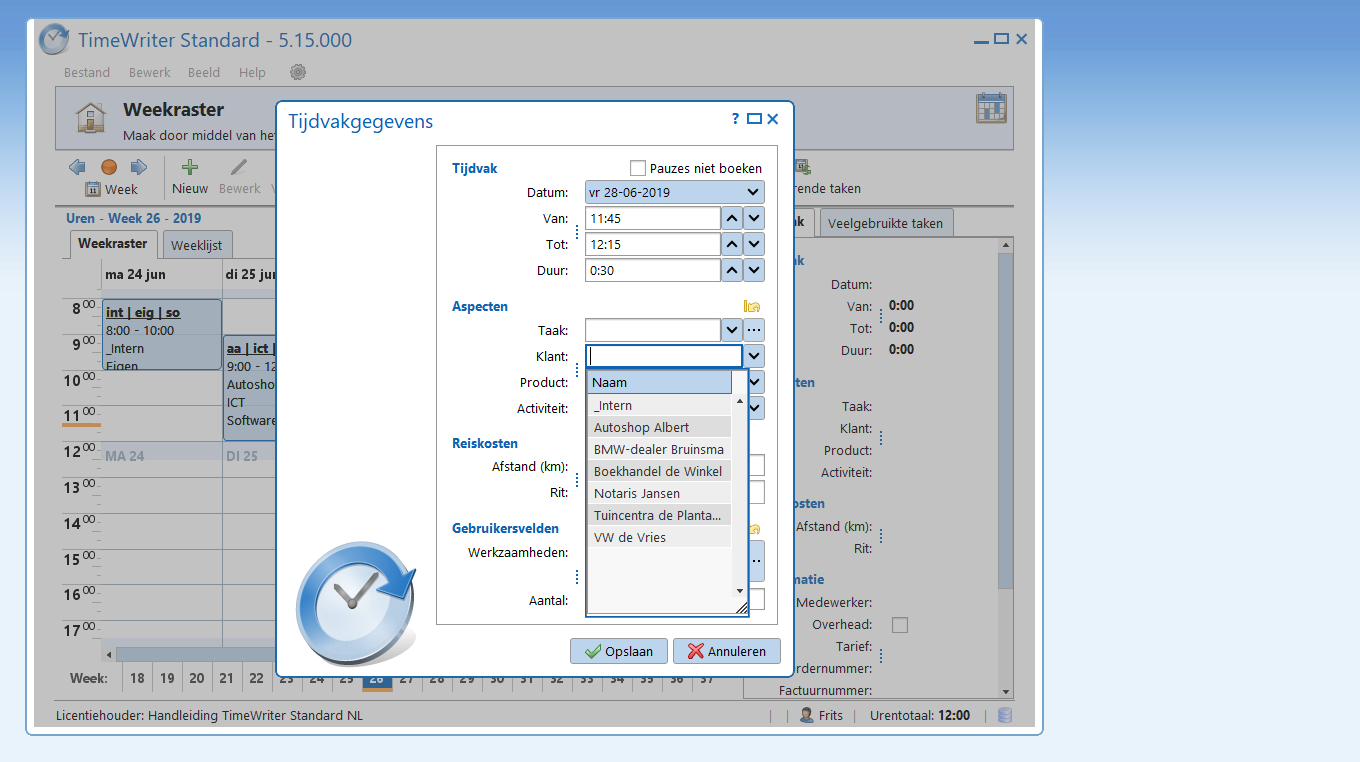This screenshot has height=762, width=1360.
Task: Cancel the dialog with Annuleren
Action: [x=726, y=651]
